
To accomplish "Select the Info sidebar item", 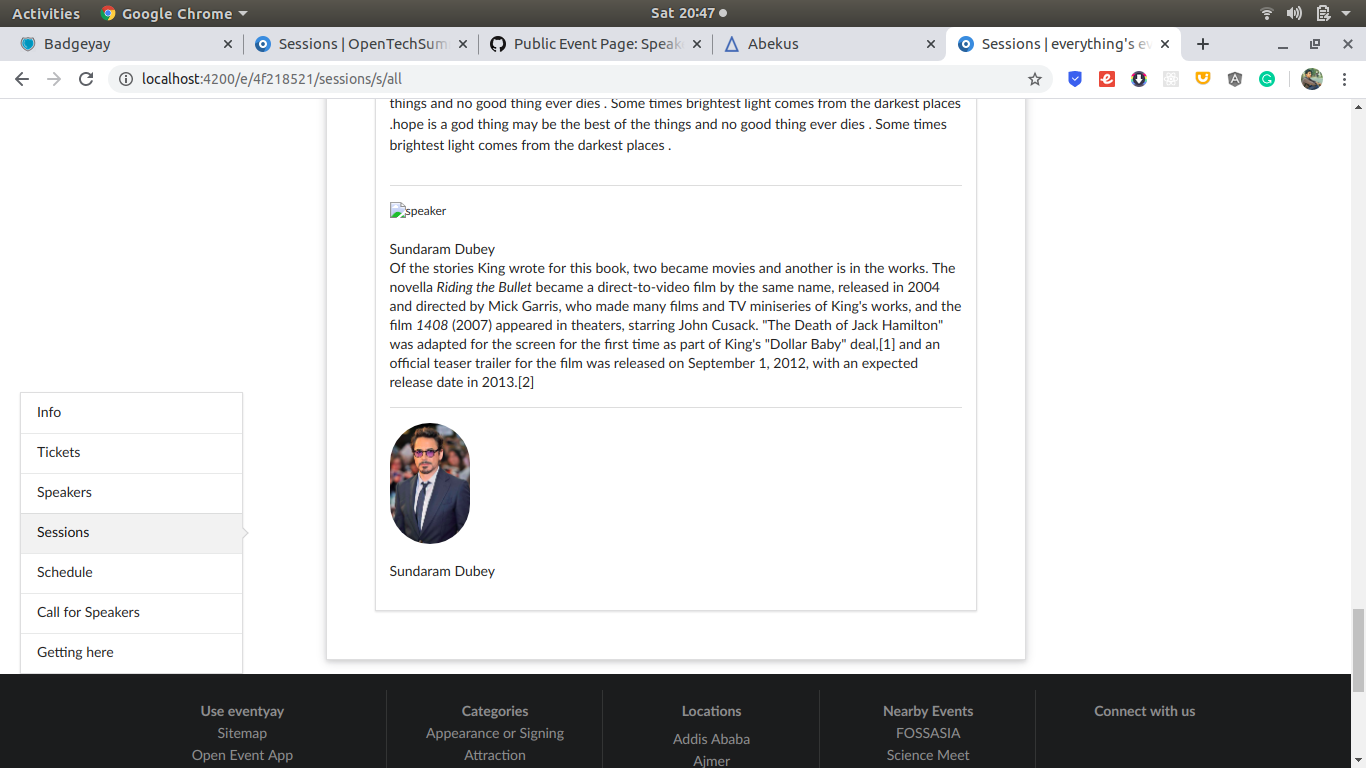I will [131, 413].
